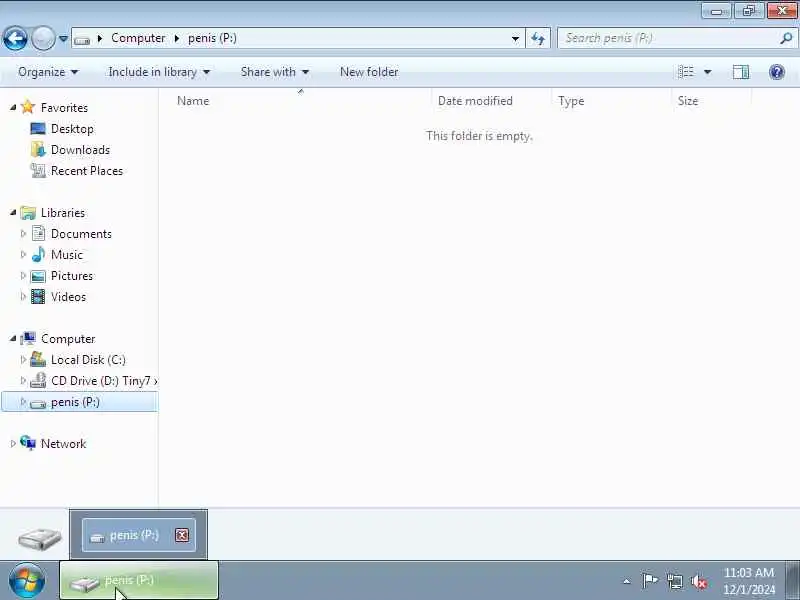Select Computer in navigation pane
The height and width of the screenshot is (600, 800).
[68, 339]
